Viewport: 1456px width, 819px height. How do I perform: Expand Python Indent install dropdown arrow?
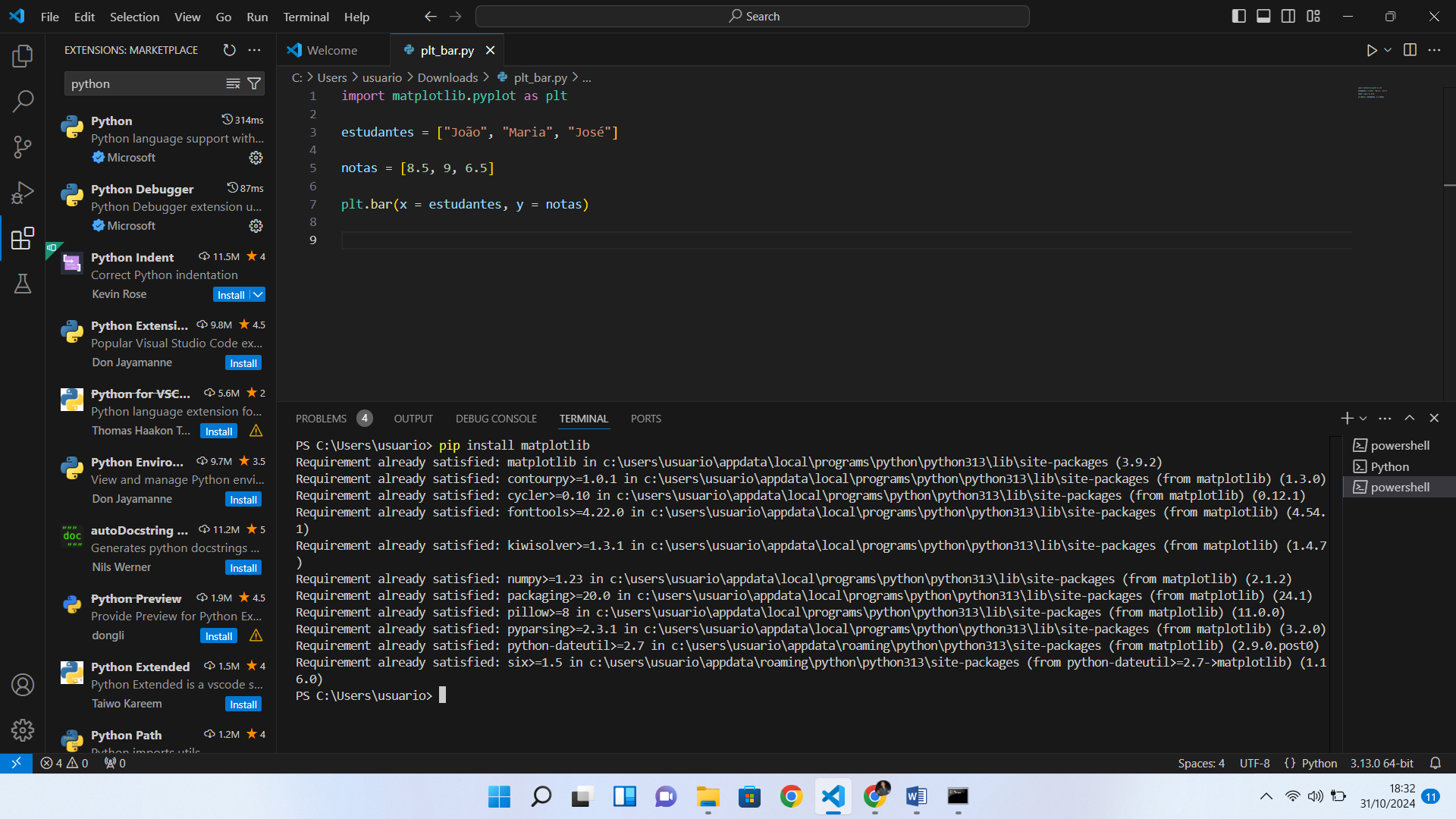point(258,294)
